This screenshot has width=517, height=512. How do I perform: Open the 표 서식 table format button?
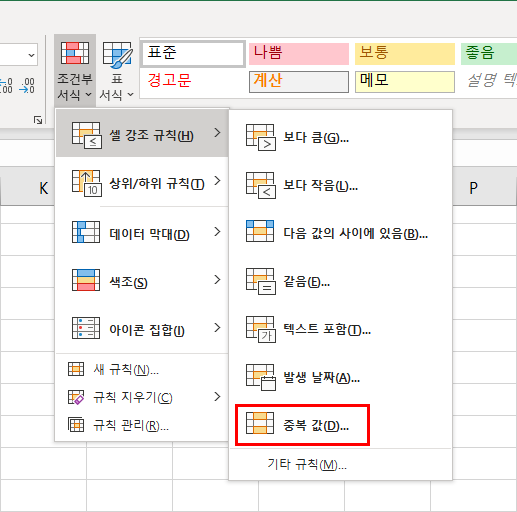tap(117, 71)
